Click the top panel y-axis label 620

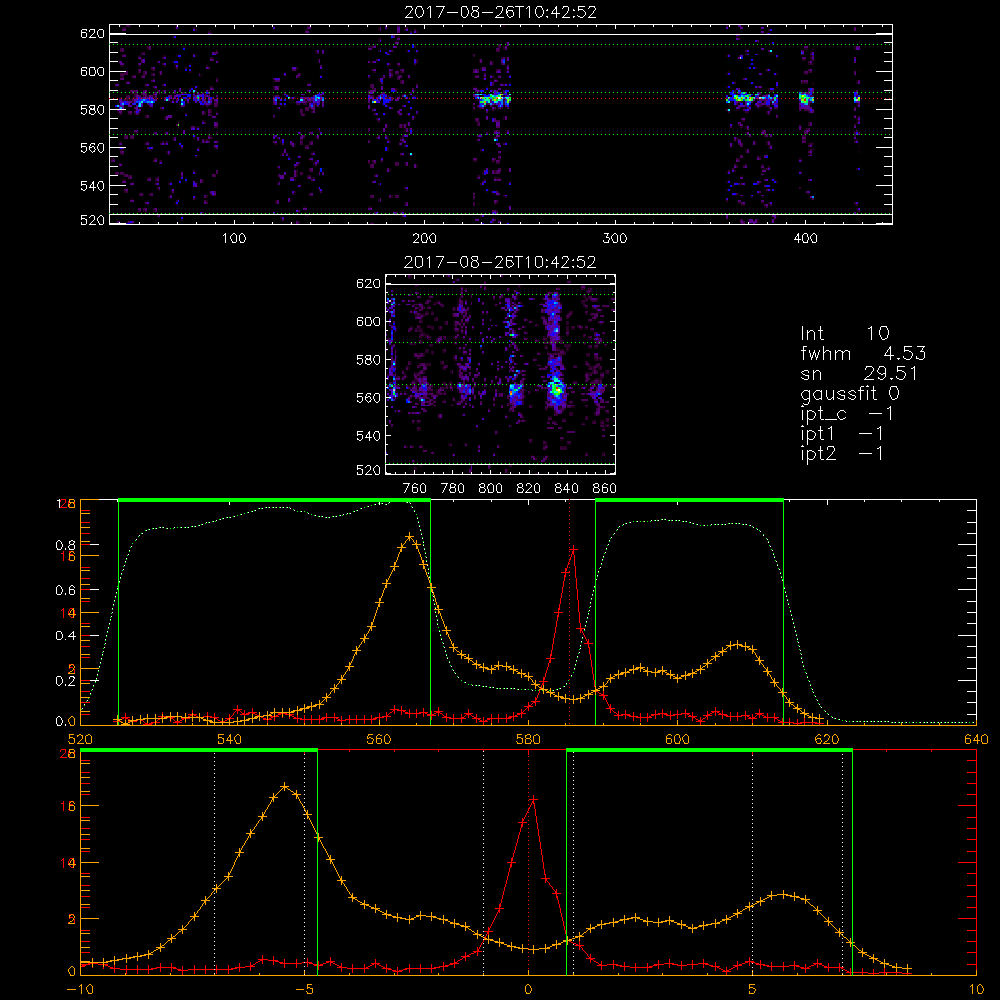tap(92, 33)
